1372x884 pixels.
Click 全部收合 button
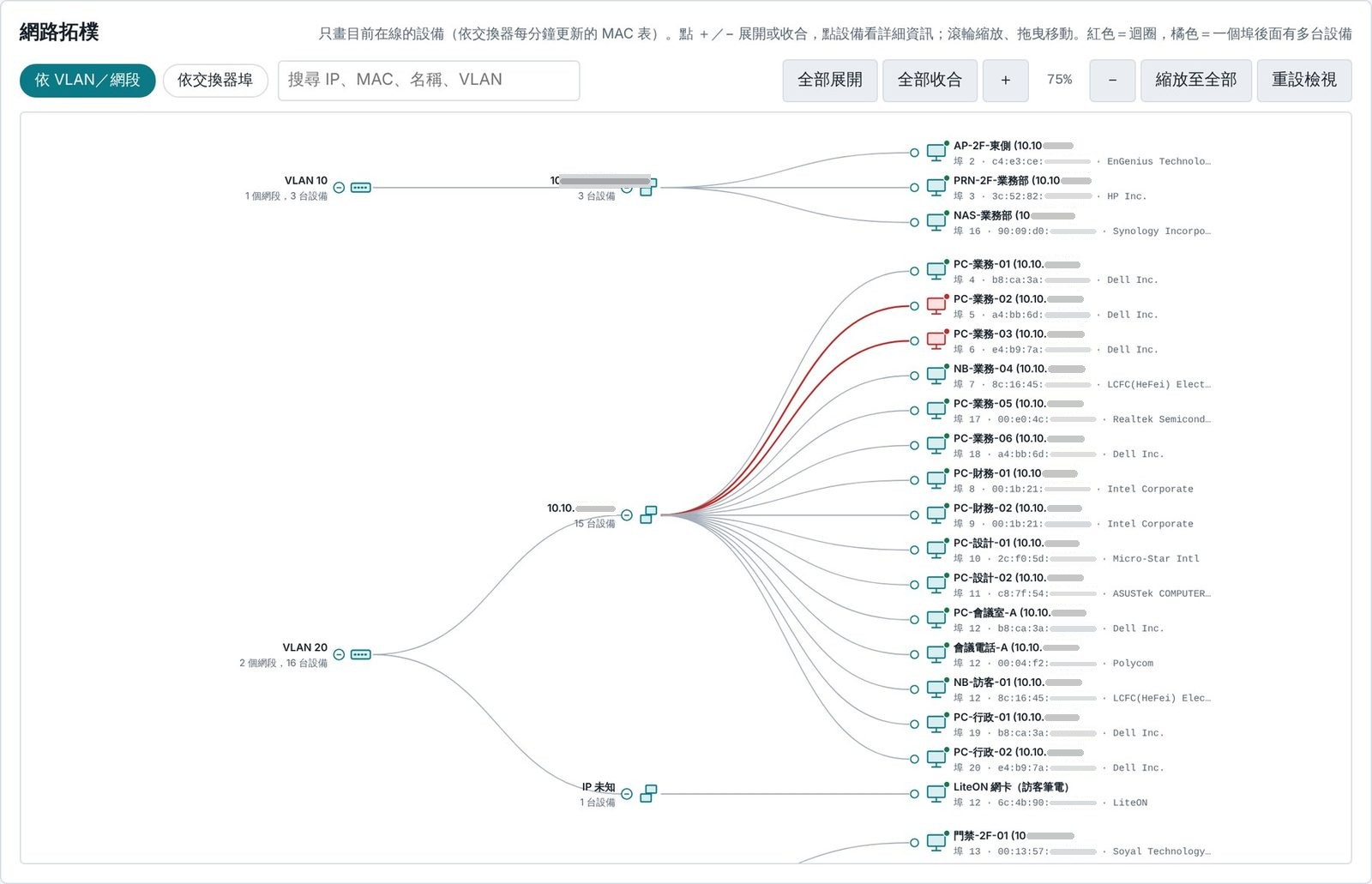click(x=930, y=81)
